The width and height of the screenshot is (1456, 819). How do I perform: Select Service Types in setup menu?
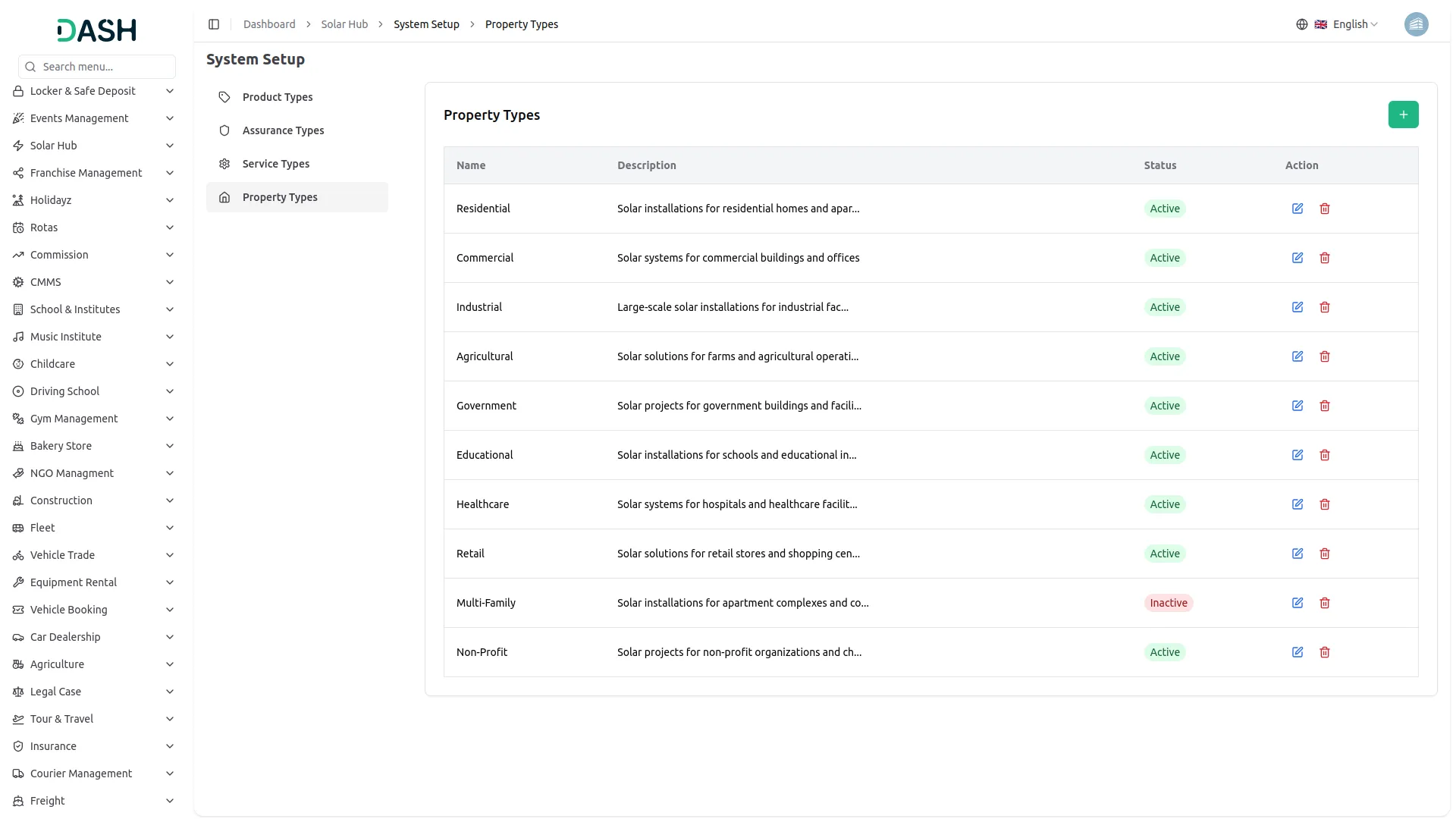pos(276,164)
